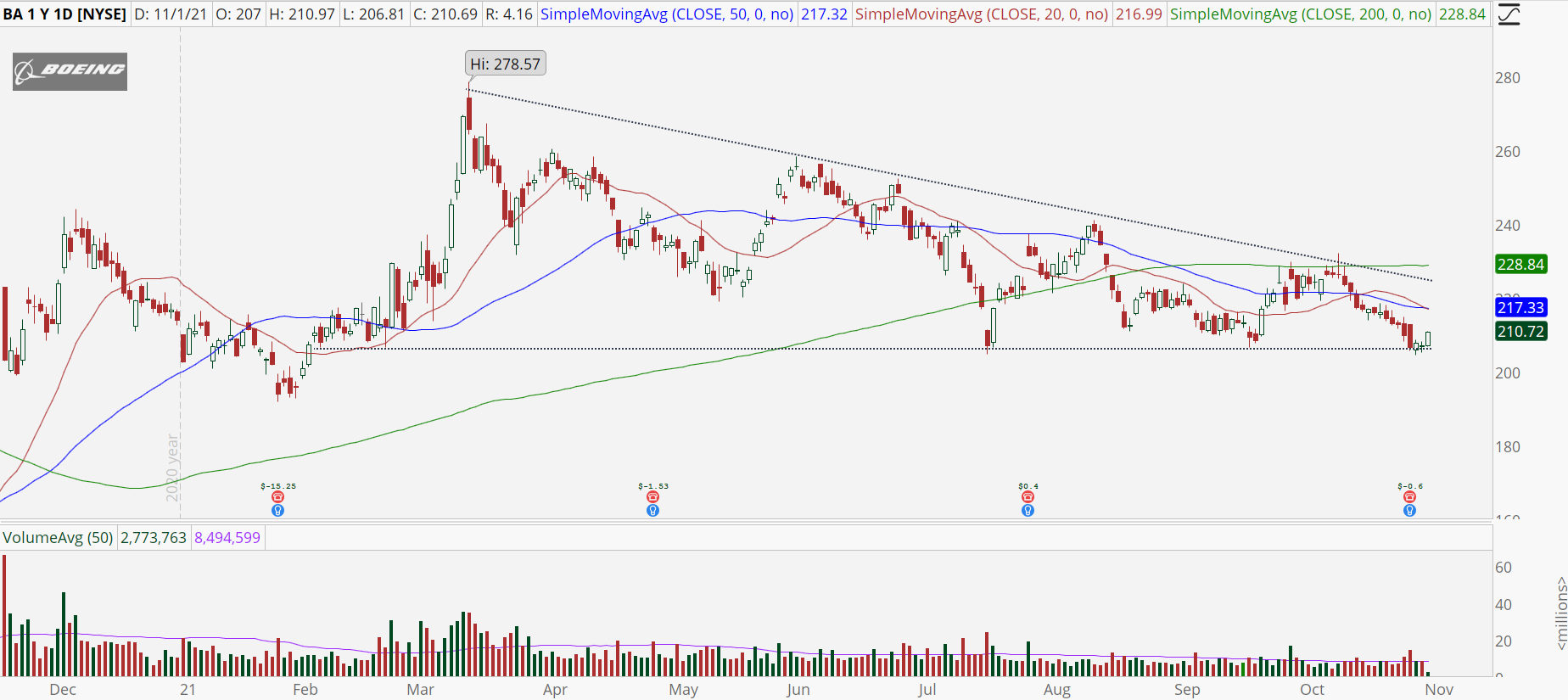Click the $0.4 earnings estimate label
The width and height of the screenshot is (1568, 700).
1028,486
